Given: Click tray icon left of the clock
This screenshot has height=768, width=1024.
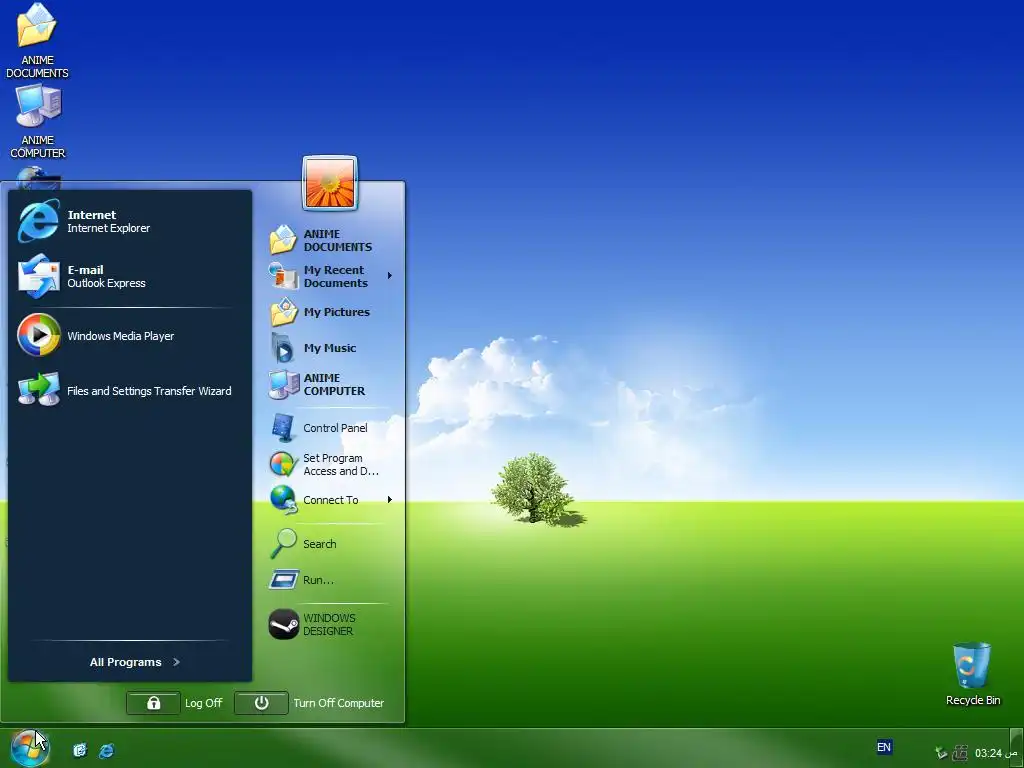Looking at the screenshot, I should click(960, 753).
